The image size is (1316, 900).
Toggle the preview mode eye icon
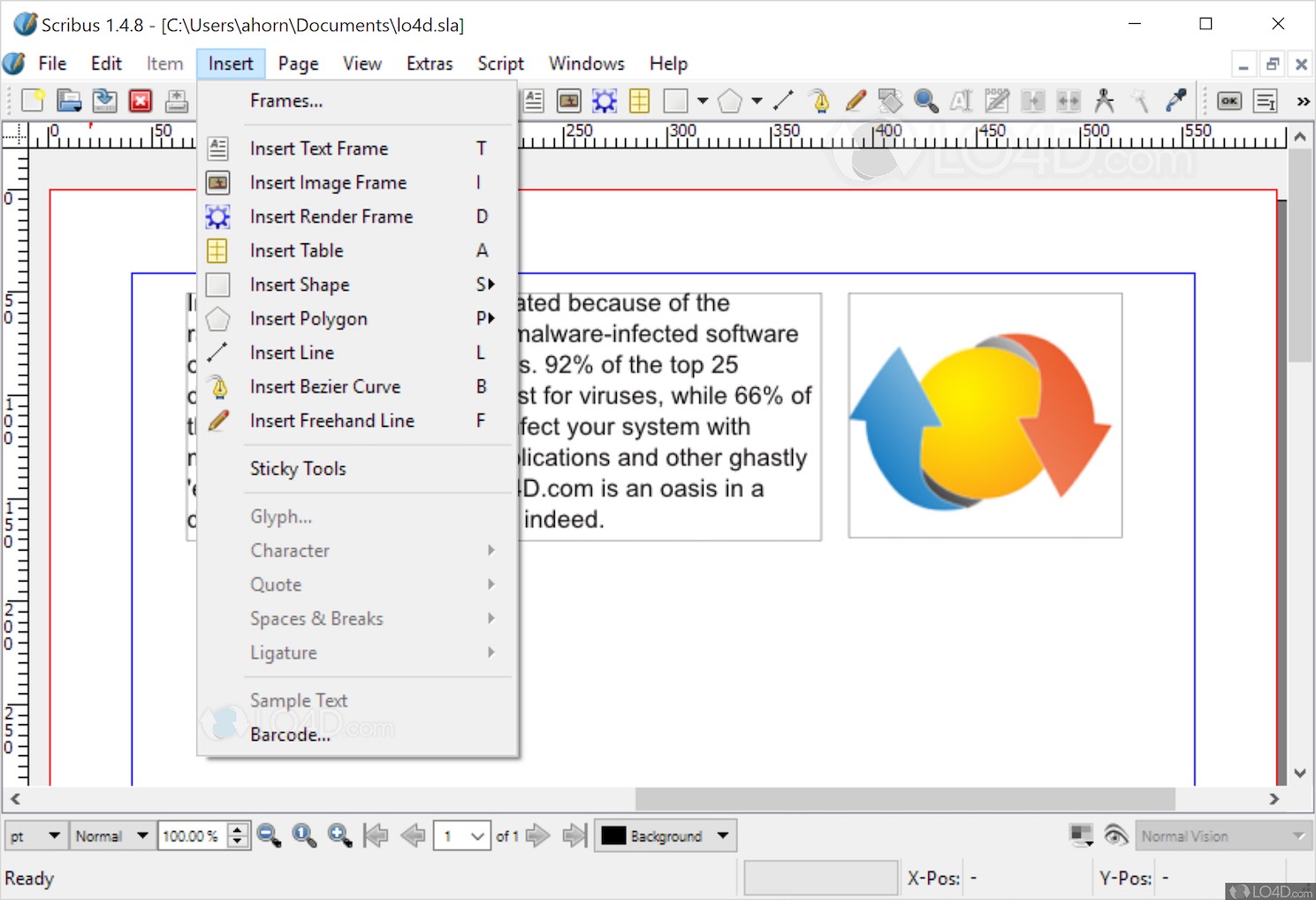[x=1116, y=835]
